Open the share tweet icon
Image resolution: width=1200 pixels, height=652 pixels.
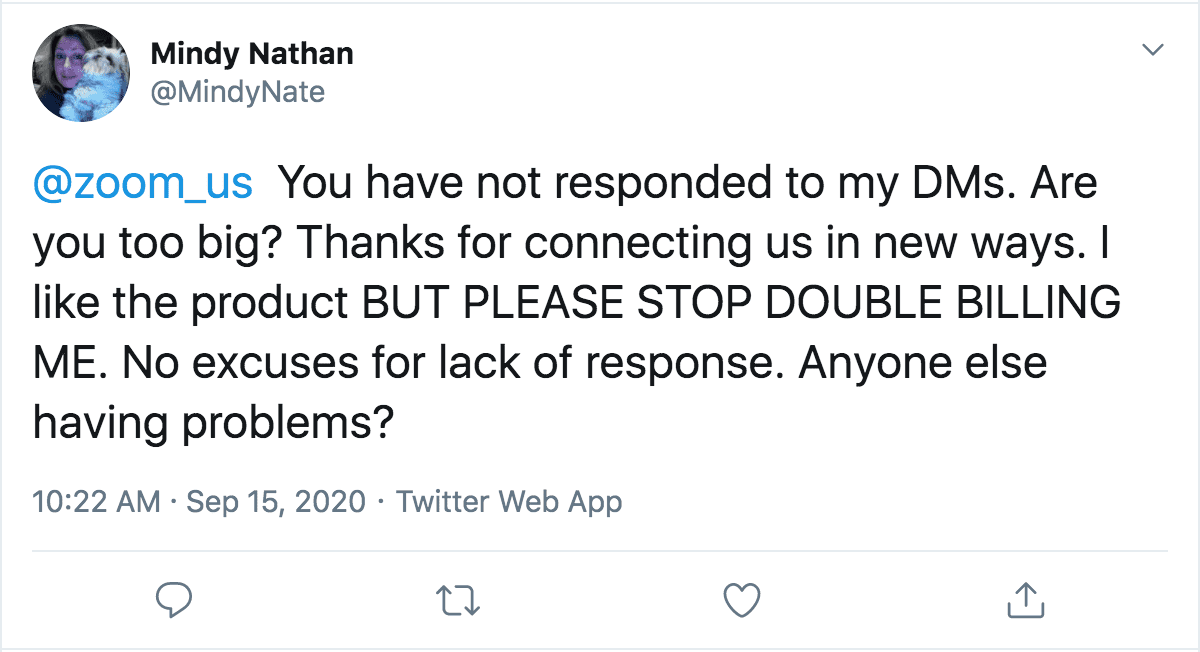1024,599
